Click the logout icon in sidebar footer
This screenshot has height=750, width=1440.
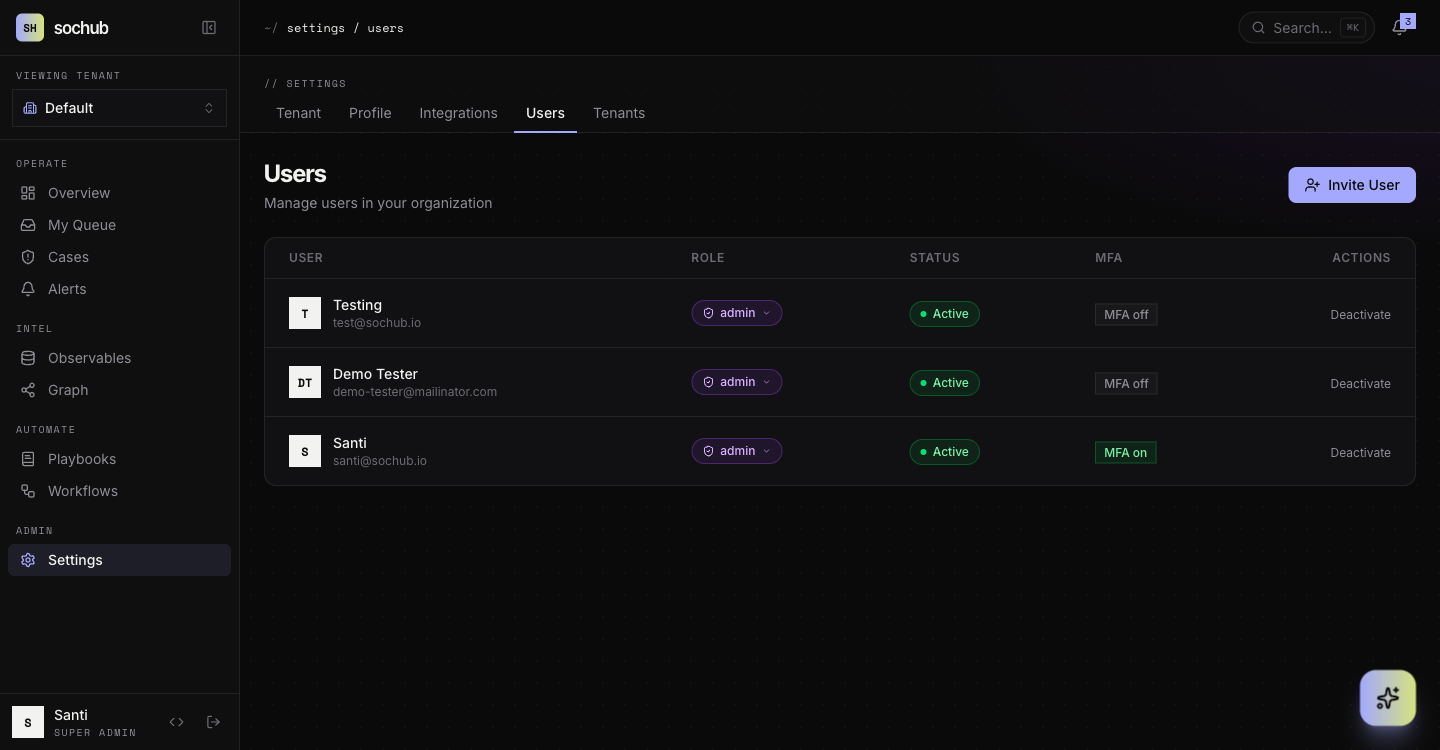tap(213, 722)
